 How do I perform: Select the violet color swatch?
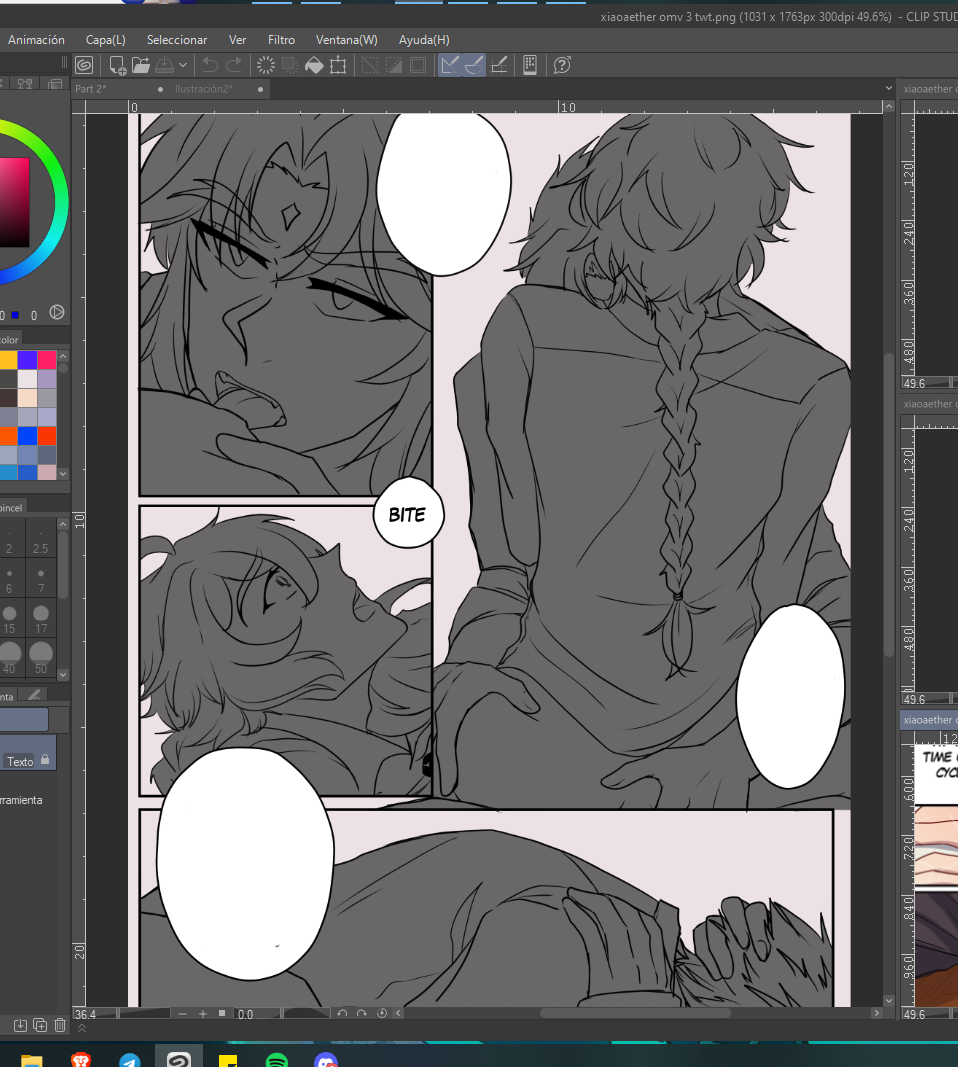coord(27,359)
